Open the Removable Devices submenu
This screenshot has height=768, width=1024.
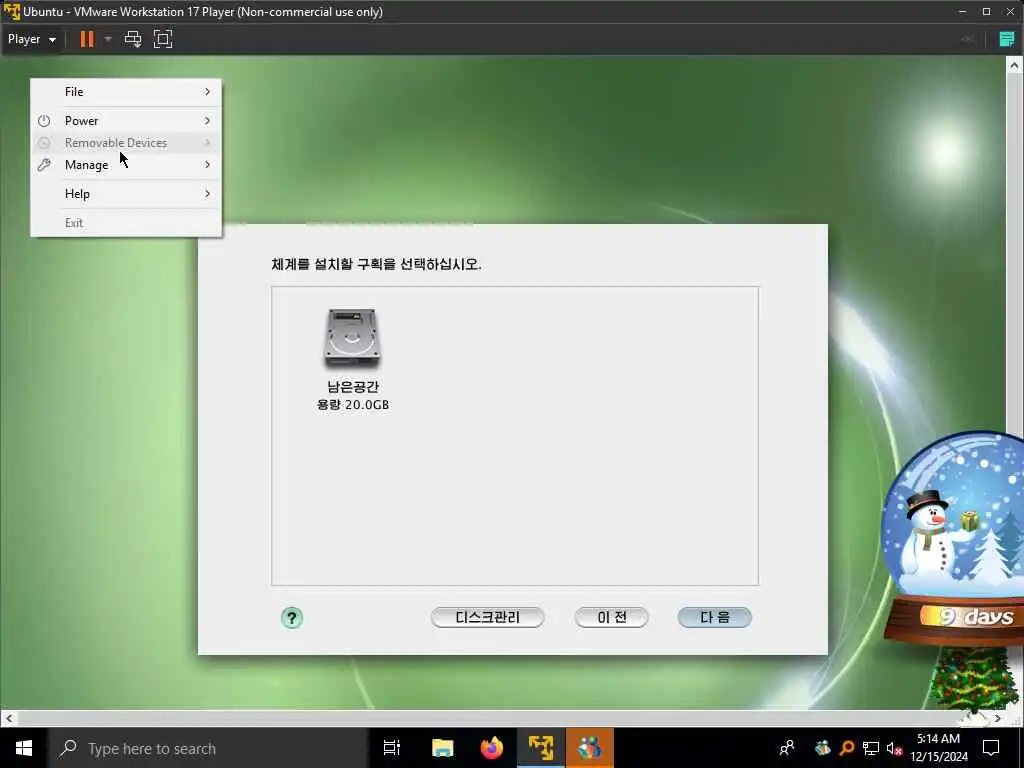pos(126,142)
